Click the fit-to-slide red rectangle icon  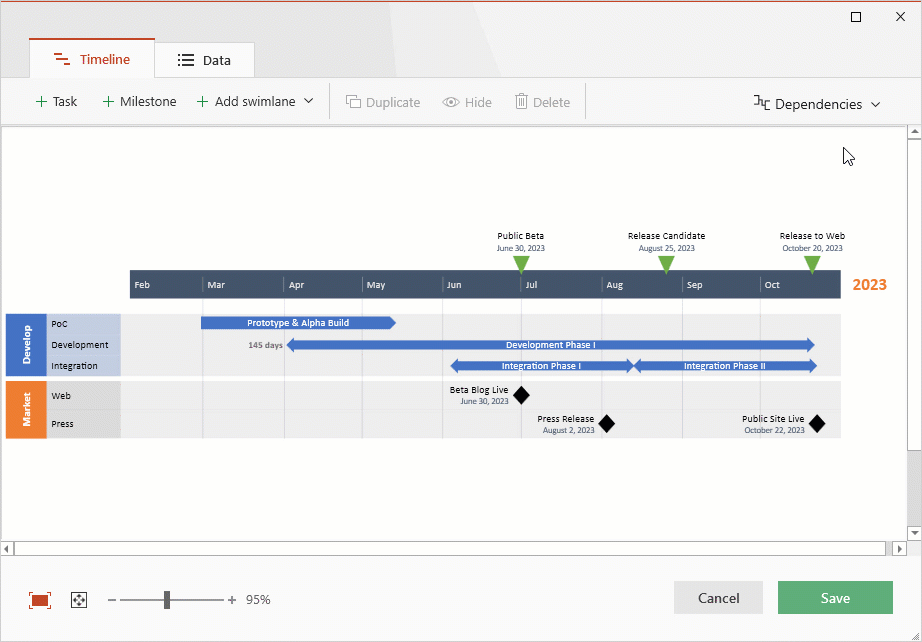pos(40,599)
